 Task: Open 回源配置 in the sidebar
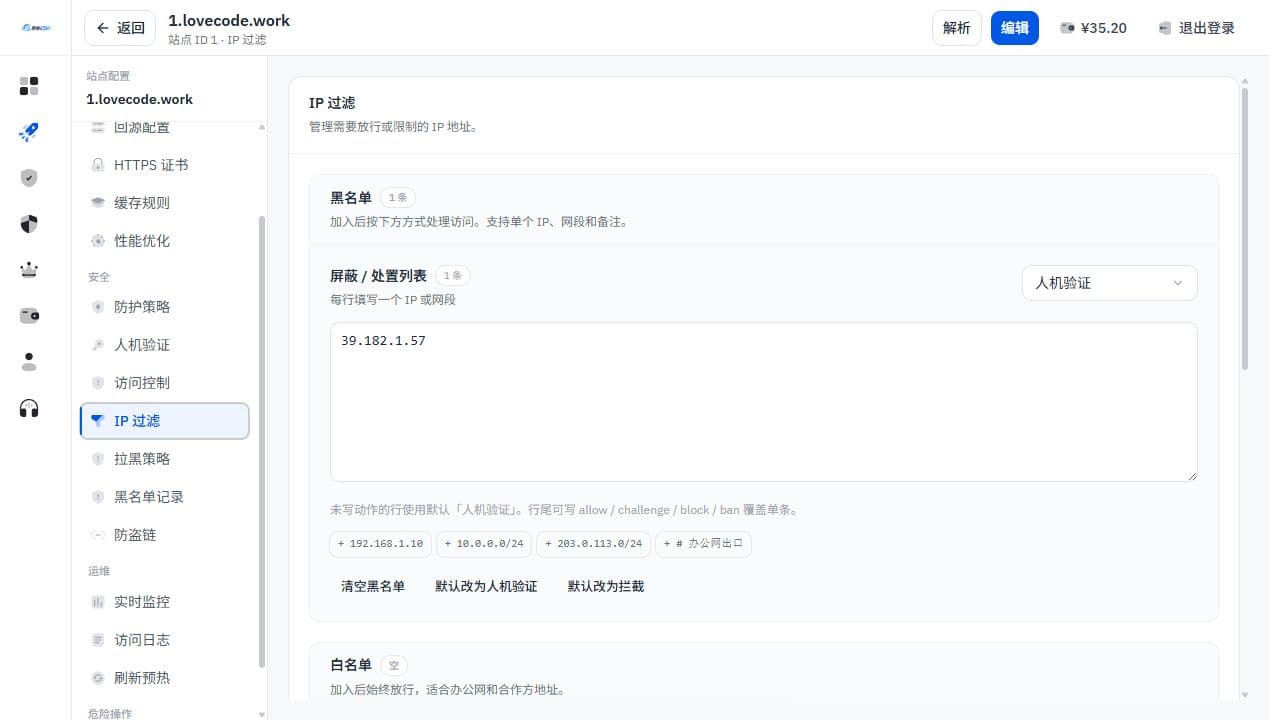point(165,128)
